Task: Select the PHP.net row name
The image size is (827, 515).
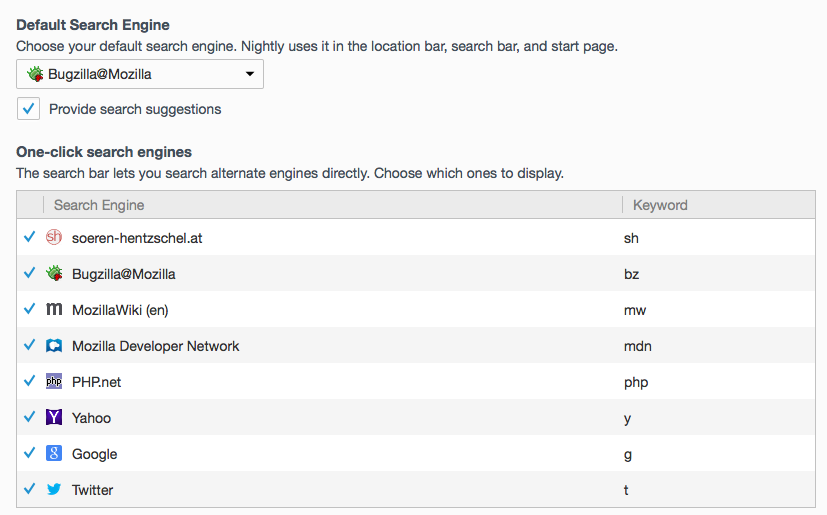Action: pyautogui.click(x=97, y=382)
